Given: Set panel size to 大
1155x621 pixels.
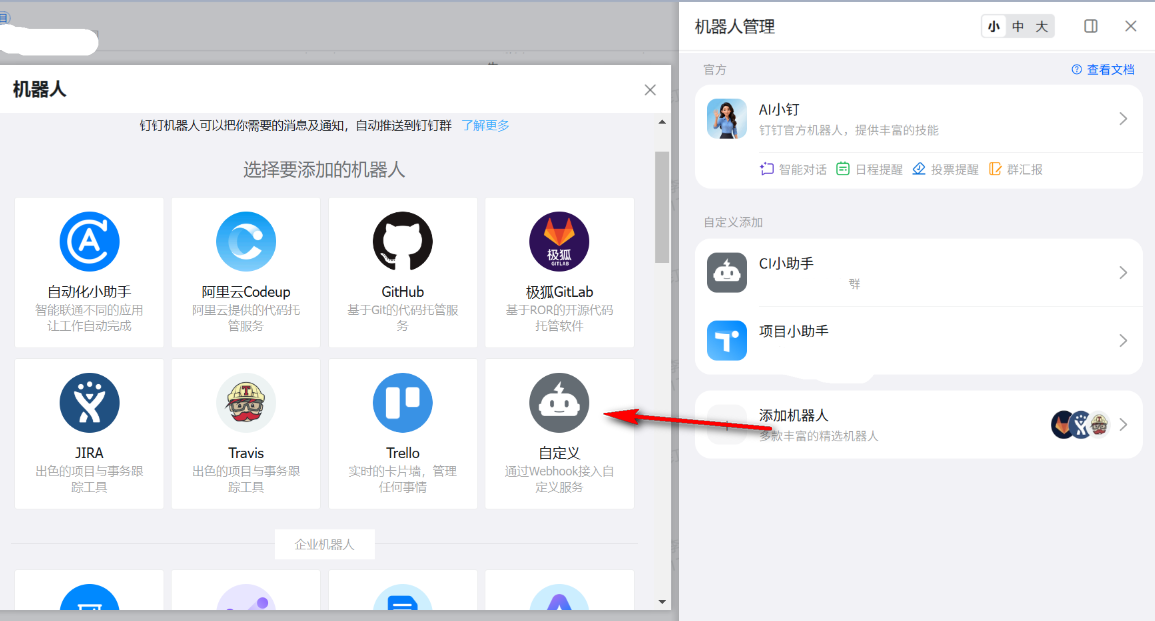Looking at the screenshot, I should pos(1042,27).
